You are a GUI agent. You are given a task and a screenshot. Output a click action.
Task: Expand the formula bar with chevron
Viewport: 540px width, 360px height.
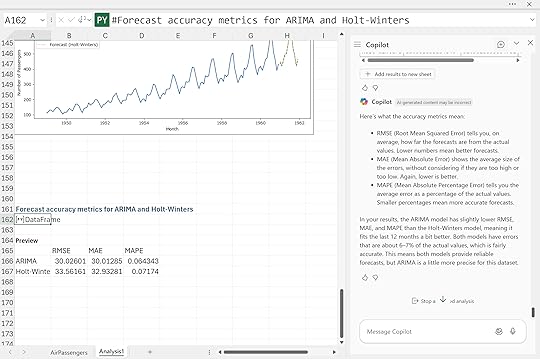(532, 20)
